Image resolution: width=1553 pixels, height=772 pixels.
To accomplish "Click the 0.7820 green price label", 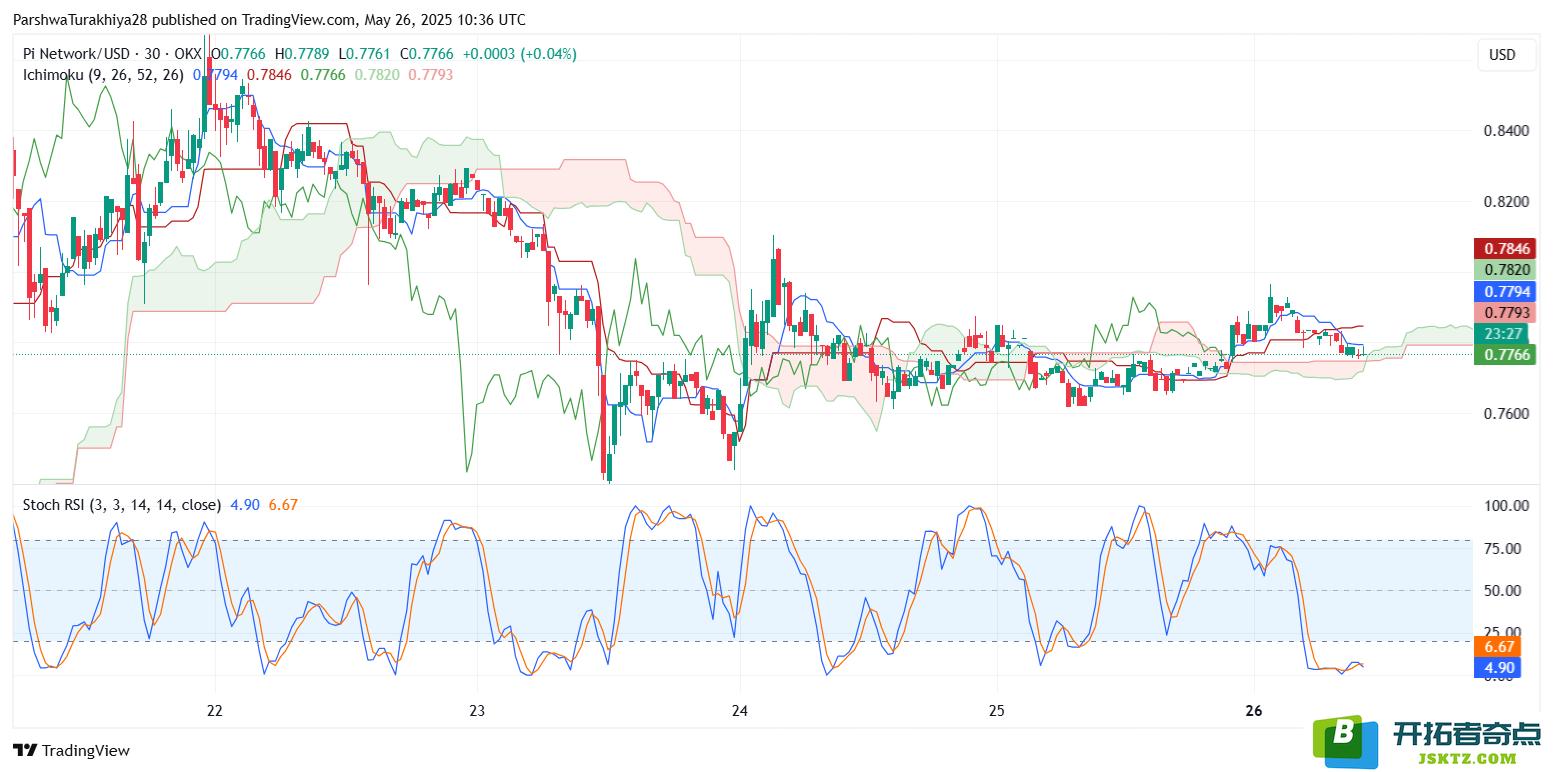I will [x=1505, y=270].
